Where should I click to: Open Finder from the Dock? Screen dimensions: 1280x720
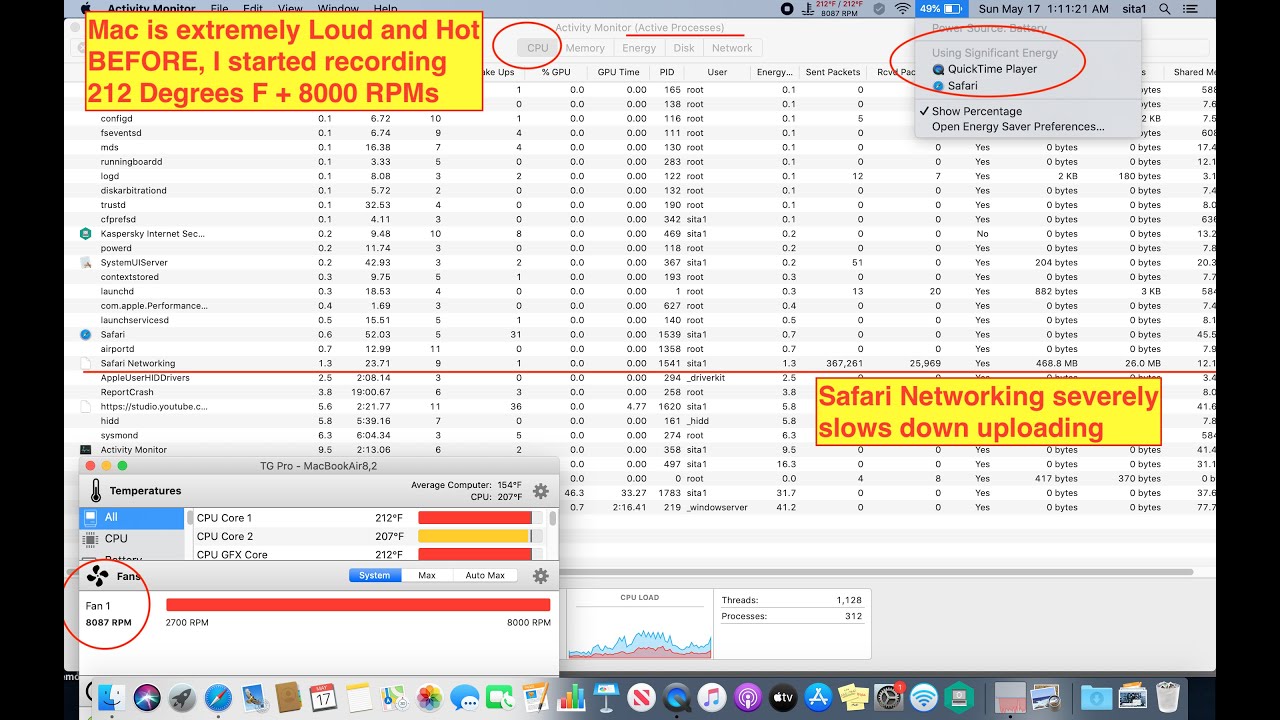(113, 697)
